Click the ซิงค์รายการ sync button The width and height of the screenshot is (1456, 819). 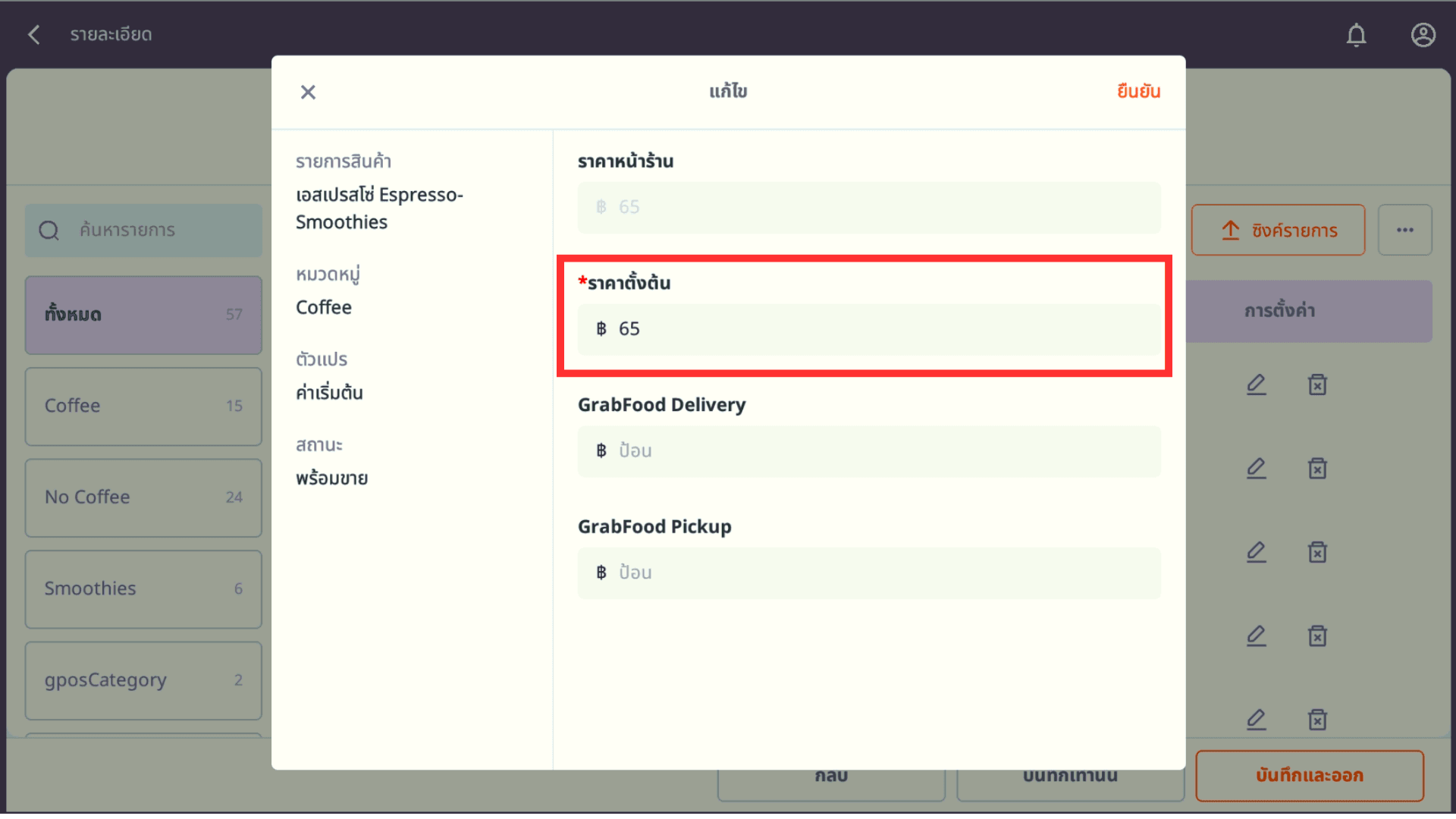click(1278, 230)
